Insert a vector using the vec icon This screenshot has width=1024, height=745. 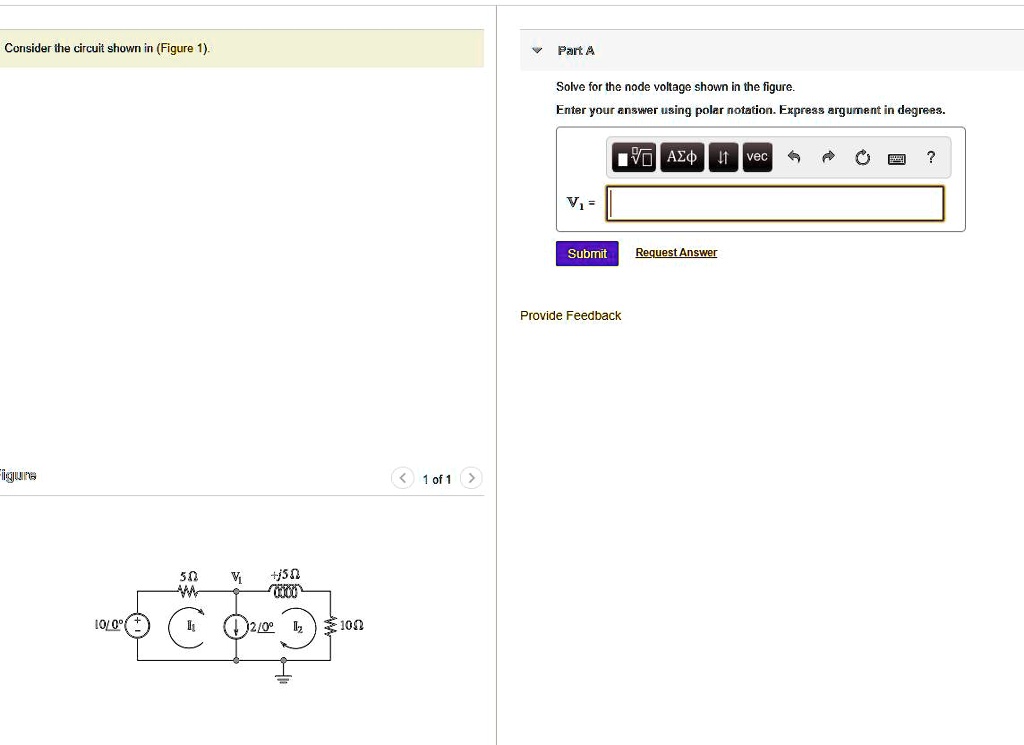click(x=757, y=157)
